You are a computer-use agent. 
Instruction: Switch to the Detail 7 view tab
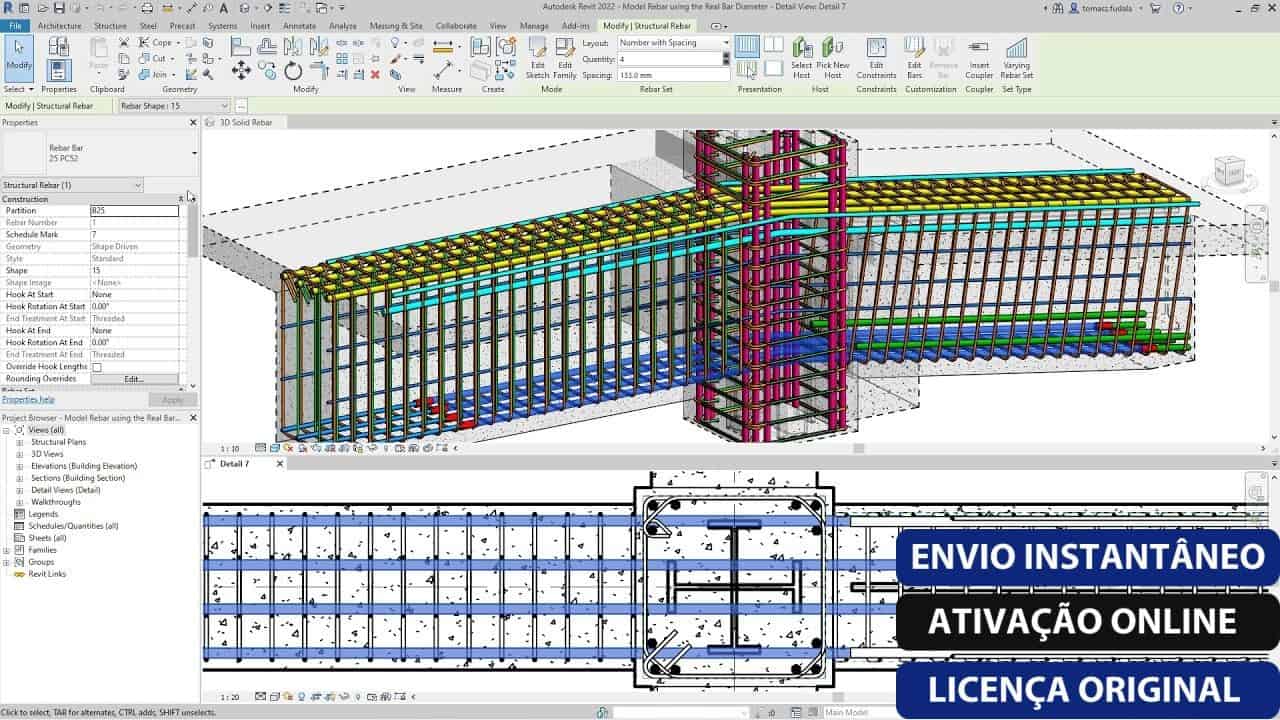pyautogui.click(x=235, y=464)
